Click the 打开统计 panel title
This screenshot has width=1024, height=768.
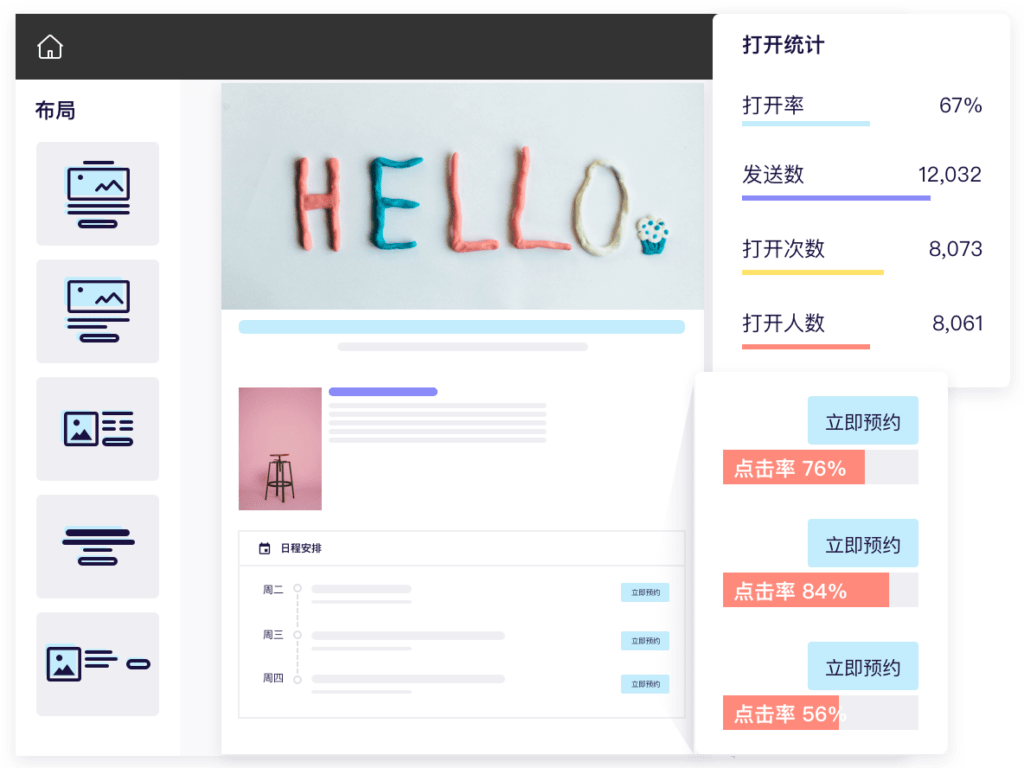[783, 45]
